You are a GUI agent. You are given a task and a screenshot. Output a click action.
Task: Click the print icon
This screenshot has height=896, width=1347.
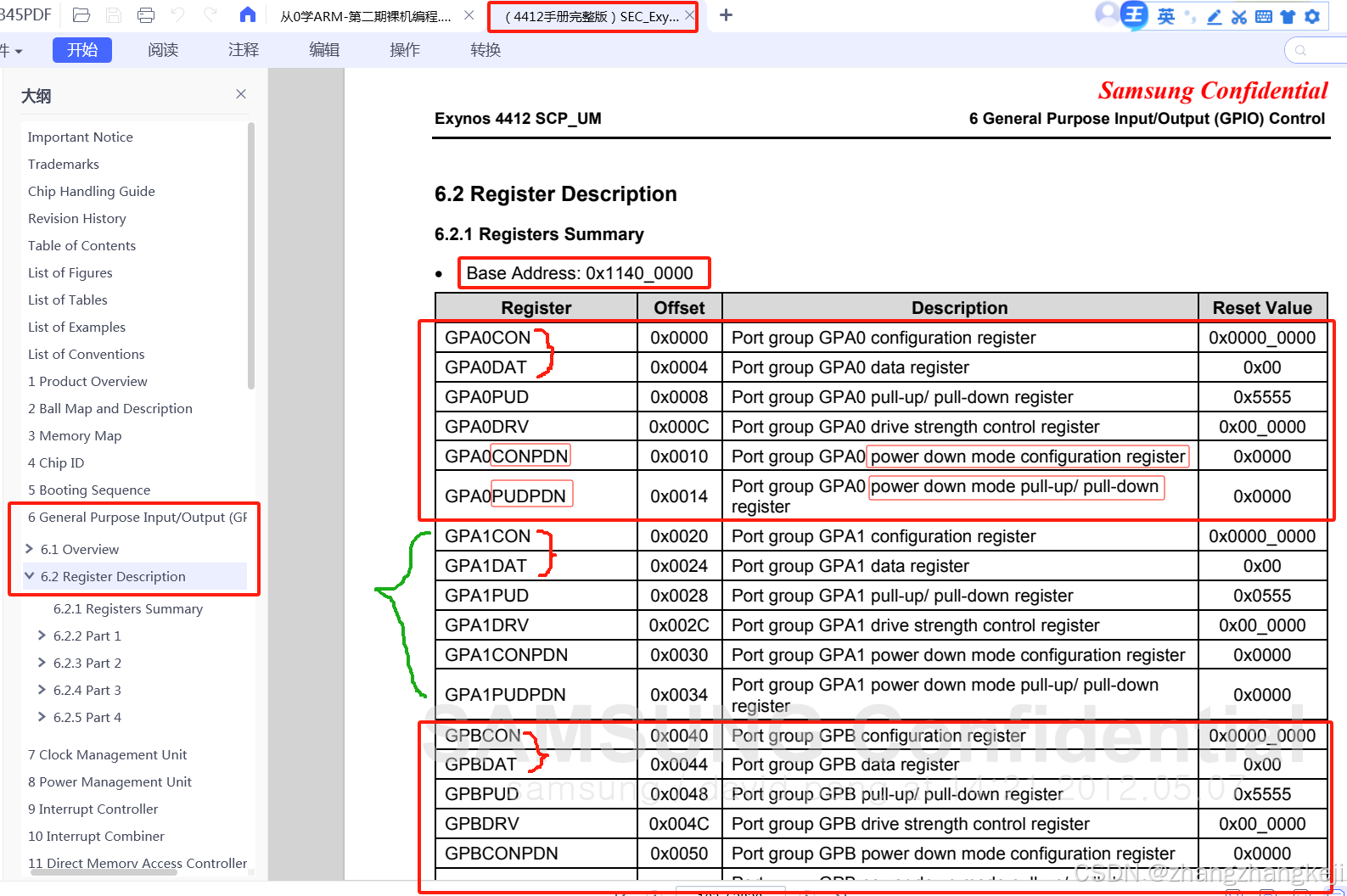(x=146, y=15)
